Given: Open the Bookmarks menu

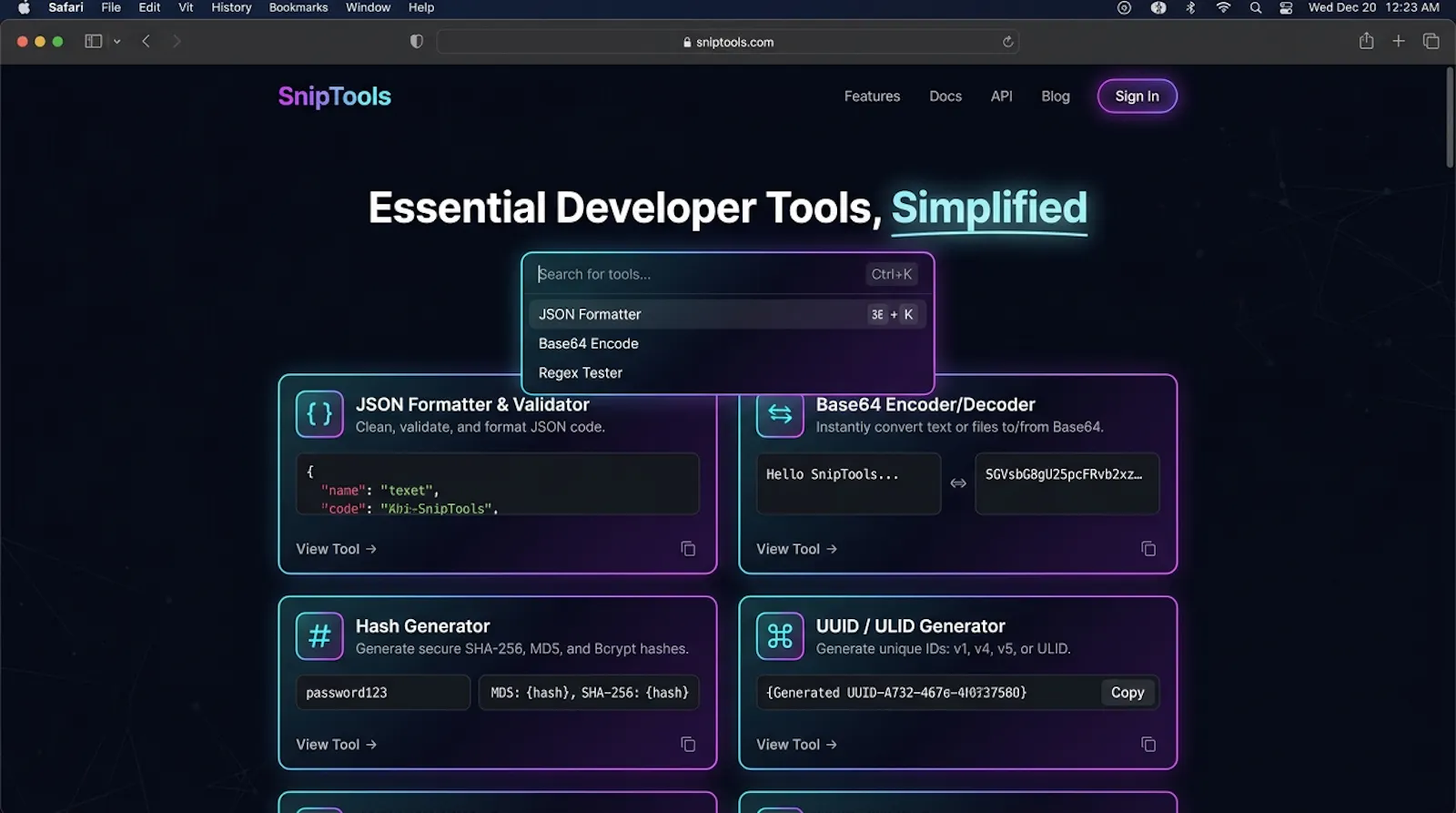Looking at the screenshot, I should [x=298, y=7].
